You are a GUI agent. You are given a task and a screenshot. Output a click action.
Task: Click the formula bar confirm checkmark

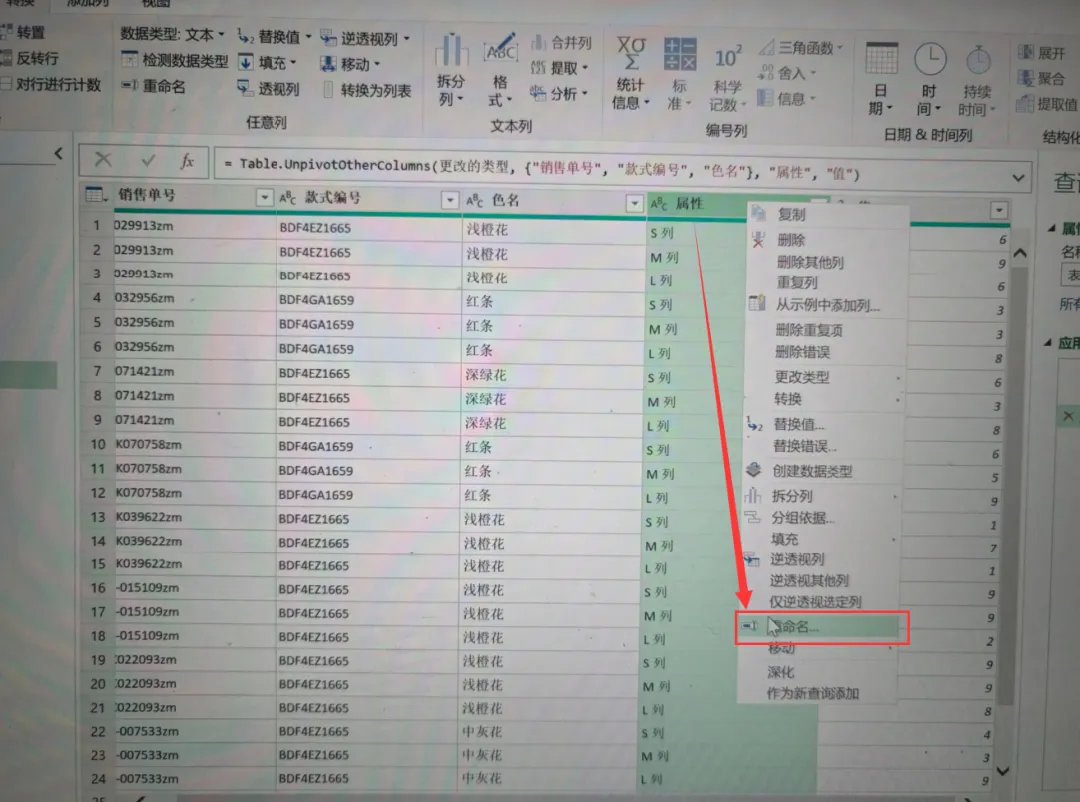pos(147,161)
